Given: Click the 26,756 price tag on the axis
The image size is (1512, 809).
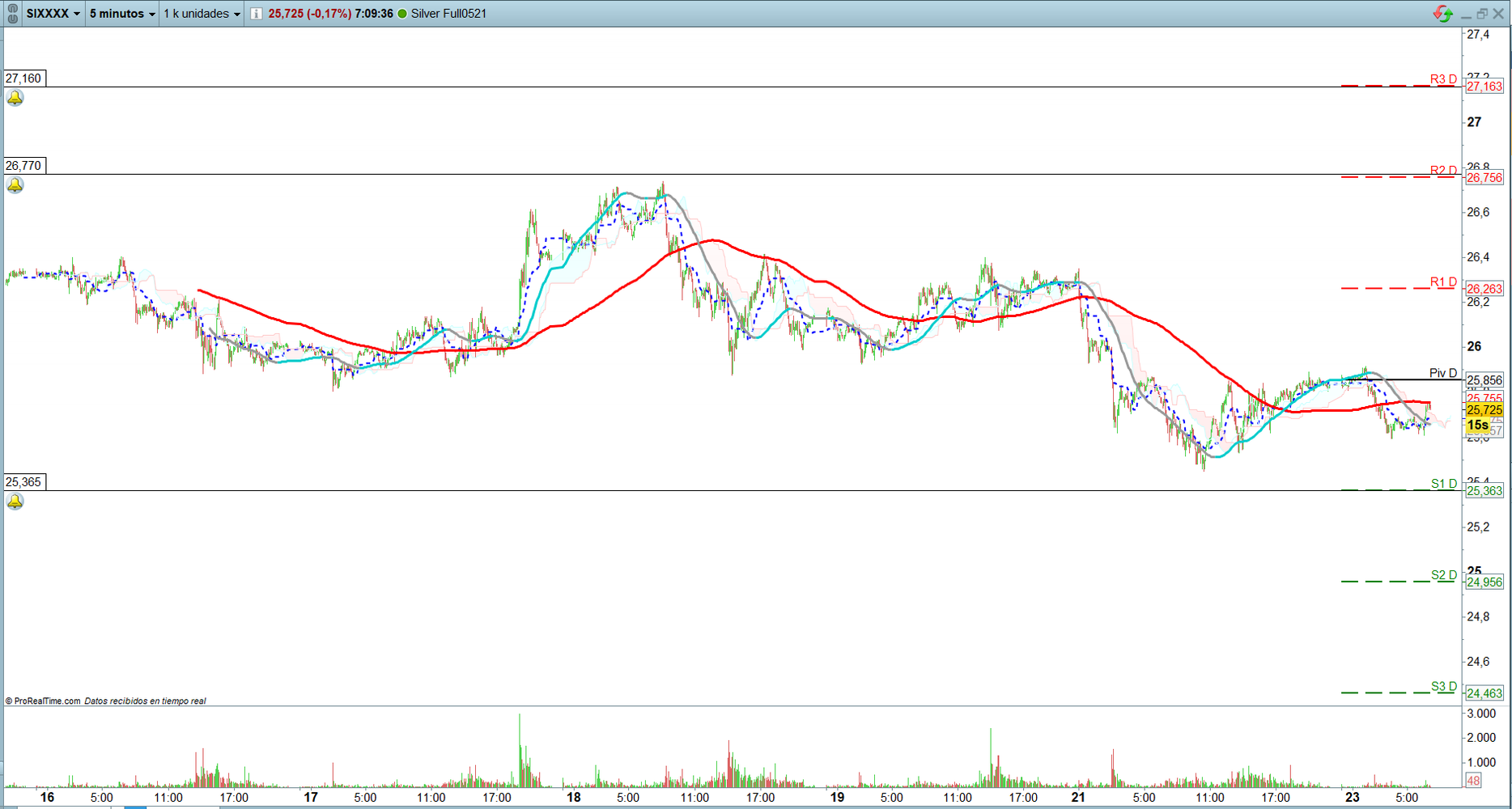Looking at the screenshot, I should click(1484, 178).
